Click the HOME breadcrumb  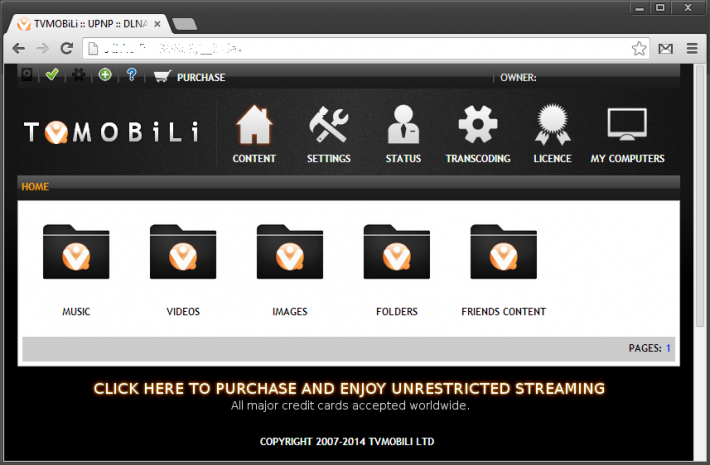point(35,187)
